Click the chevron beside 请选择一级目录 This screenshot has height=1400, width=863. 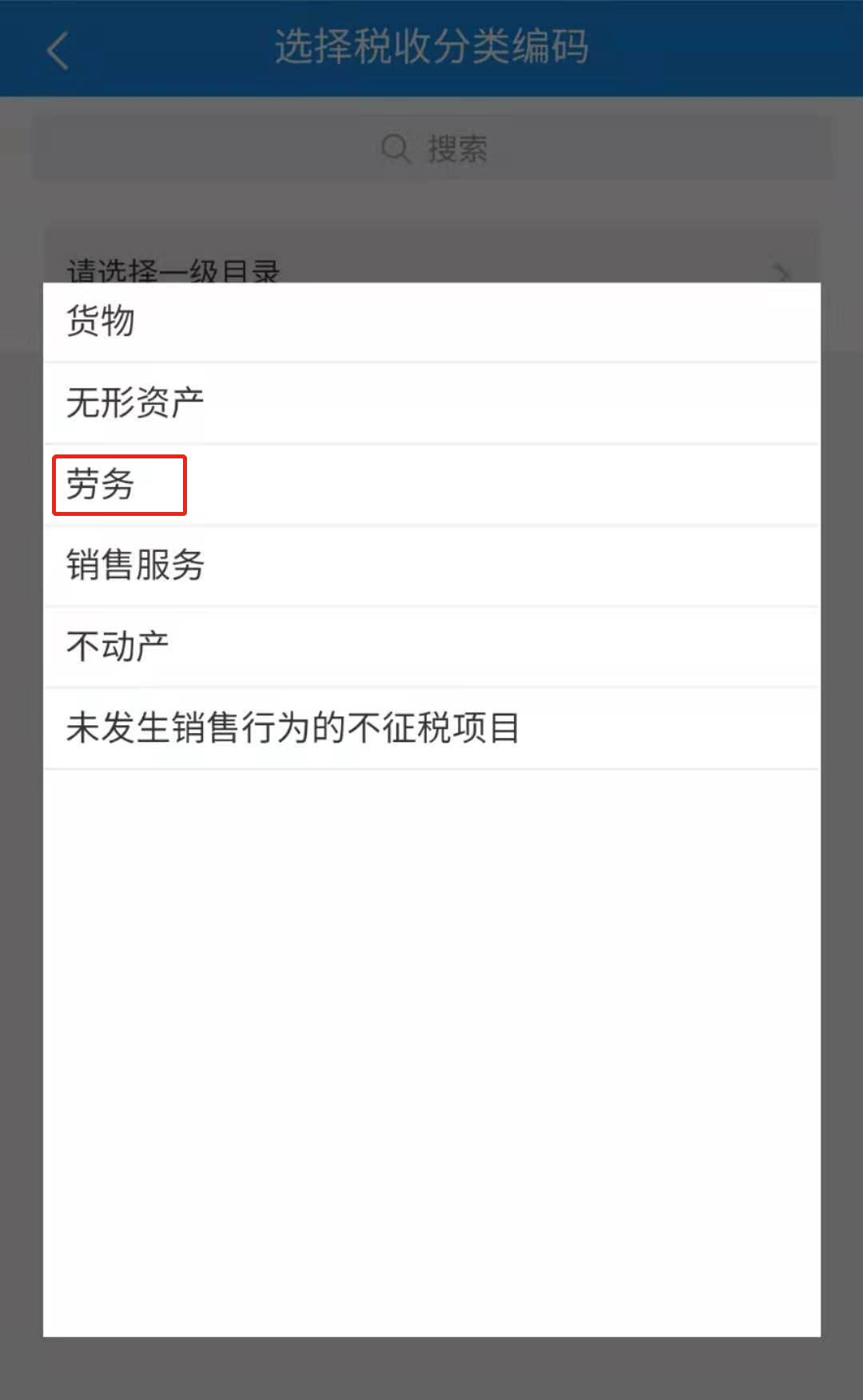point(782,273)
